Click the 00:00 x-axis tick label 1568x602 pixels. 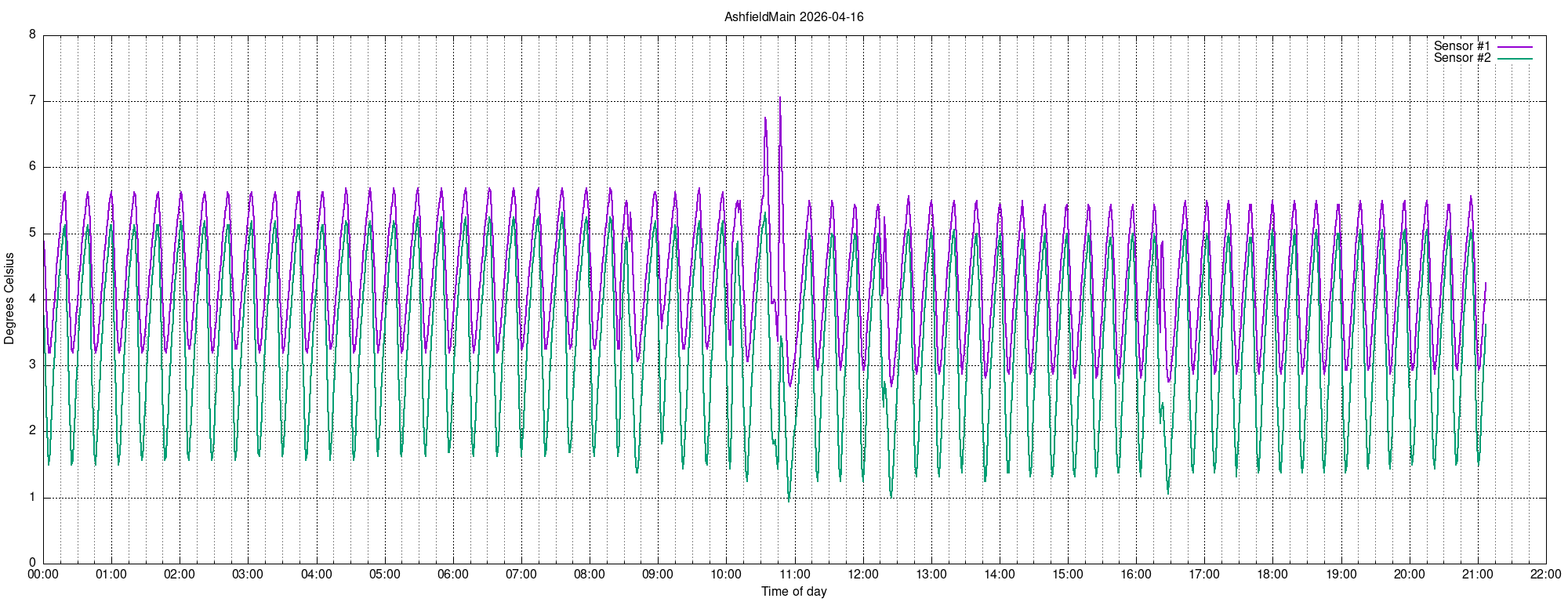pos(43,575)
